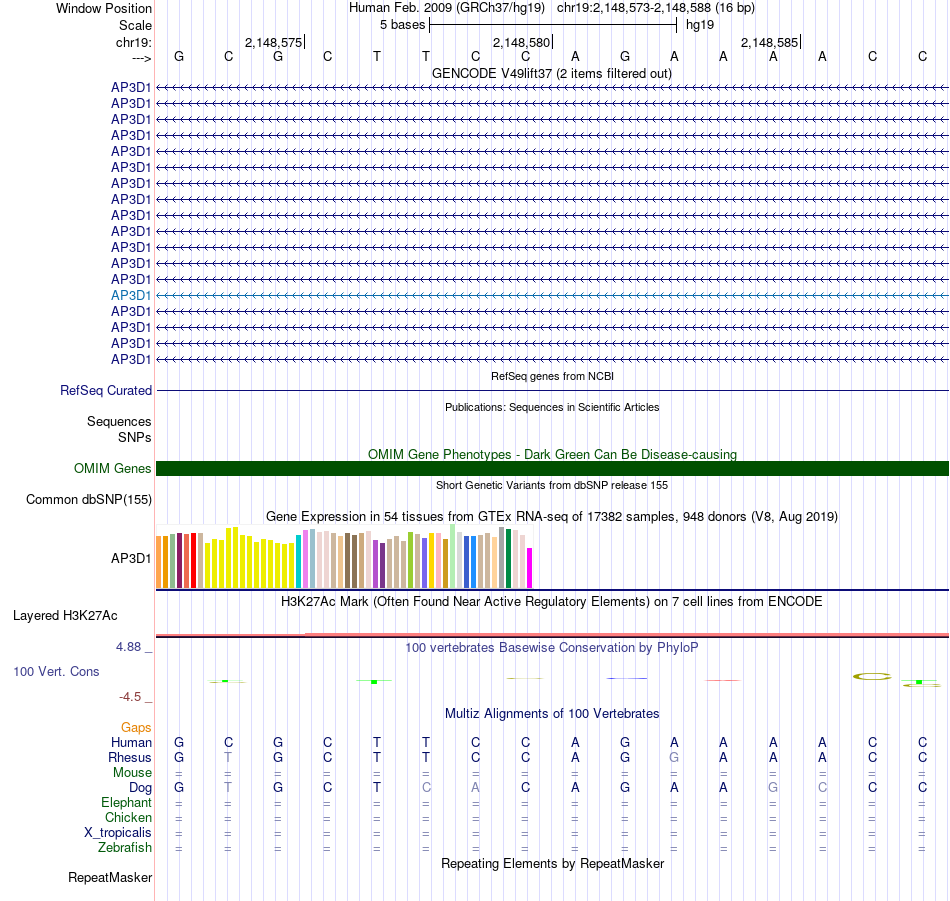The height and width of the screenshot is (901, 950).
Task: Select the Layered H3K27Ac label
Action: click(x=65, y=616)
